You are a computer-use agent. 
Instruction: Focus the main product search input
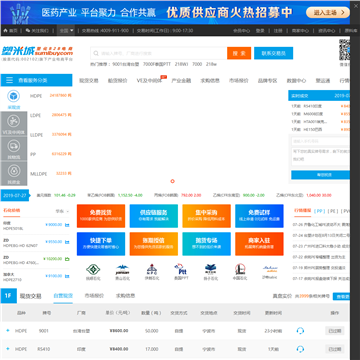point(159,53)
